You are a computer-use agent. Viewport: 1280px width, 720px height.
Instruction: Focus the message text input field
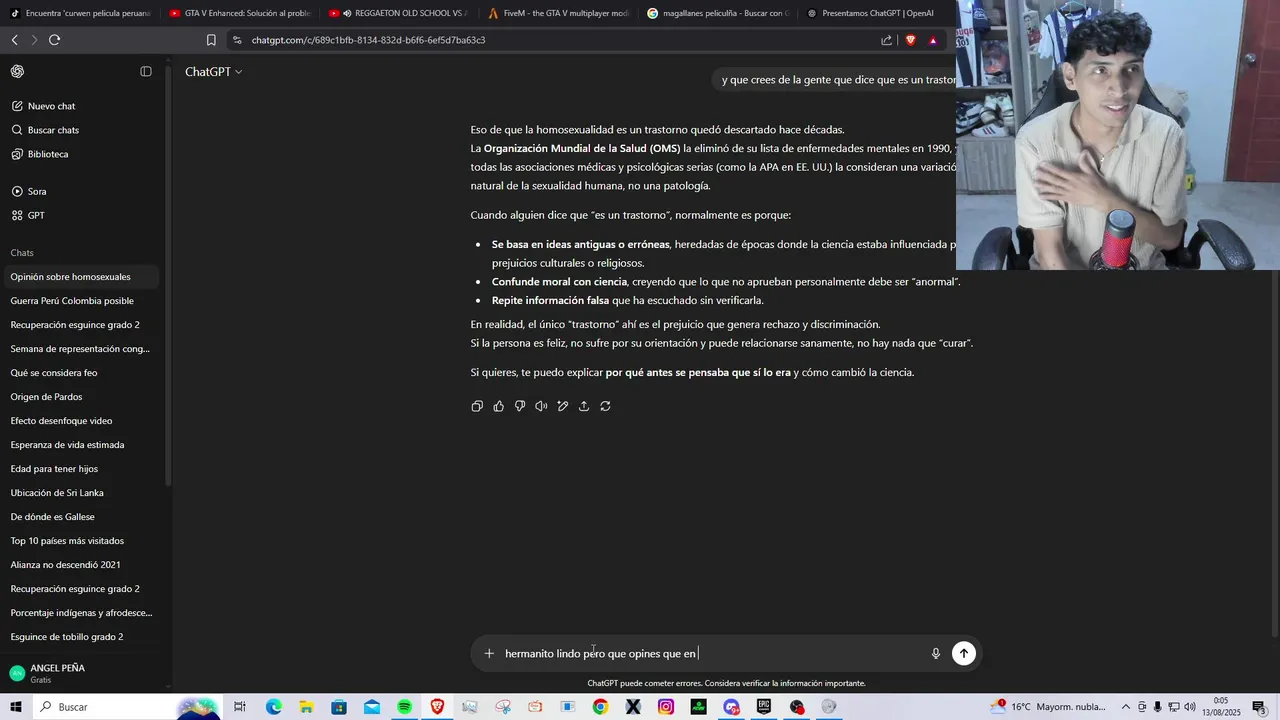click(710, 653)
